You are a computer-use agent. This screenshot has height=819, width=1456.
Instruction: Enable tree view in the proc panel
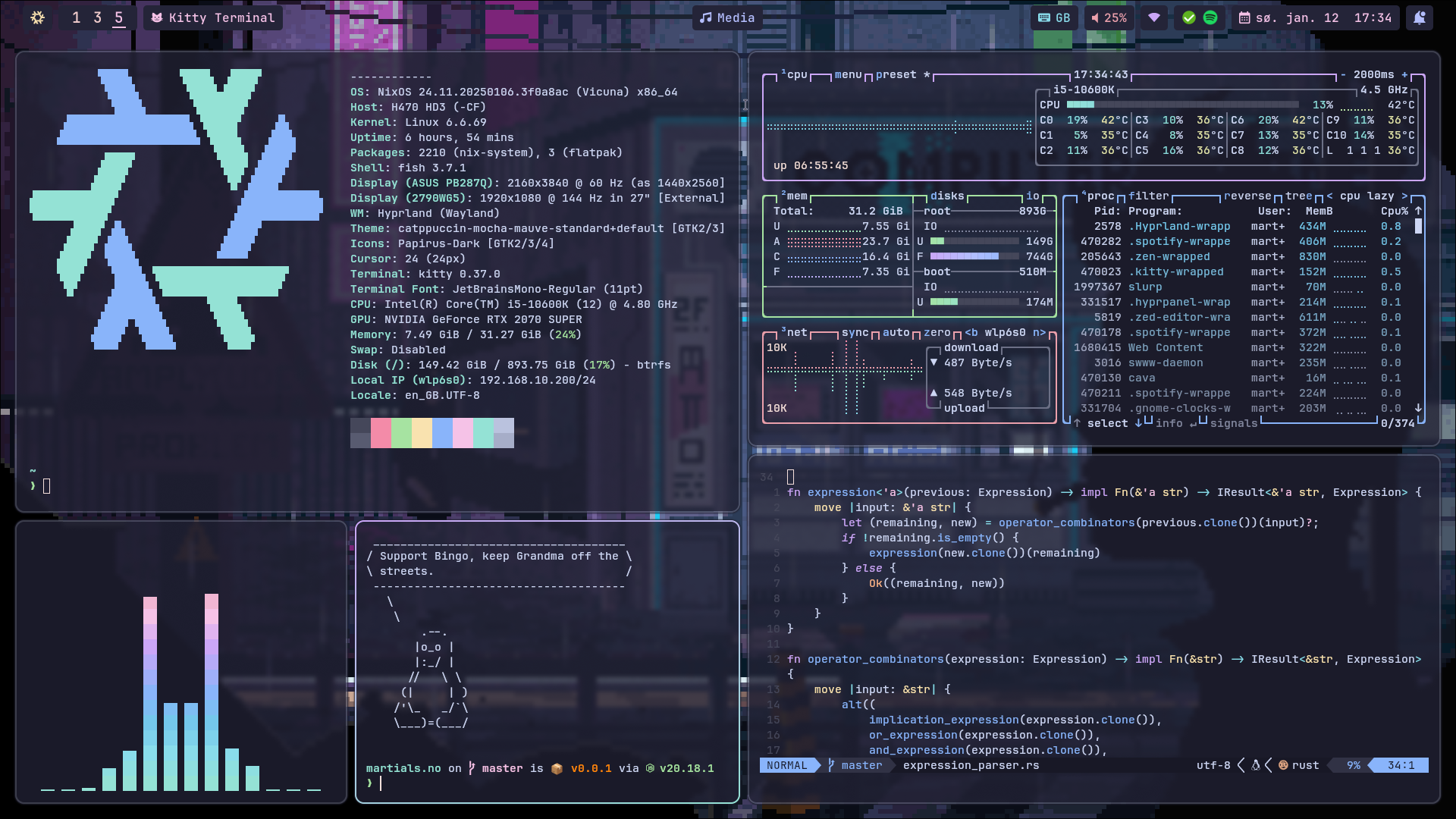pyautogui.click(x=1296, y=196)
